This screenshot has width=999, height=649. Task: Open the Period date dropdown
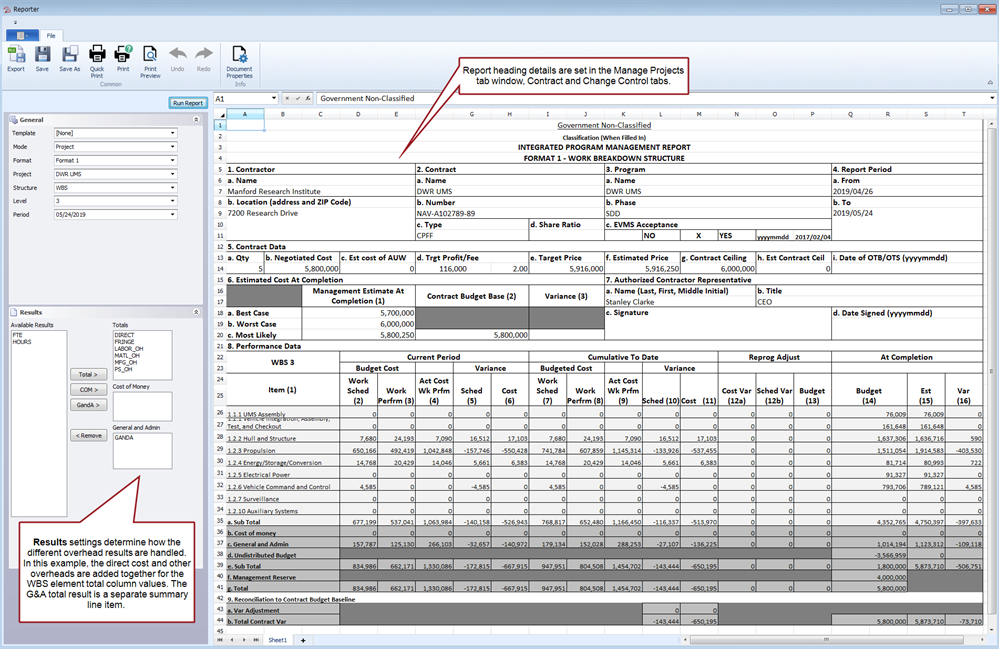(x=173, y=214)
